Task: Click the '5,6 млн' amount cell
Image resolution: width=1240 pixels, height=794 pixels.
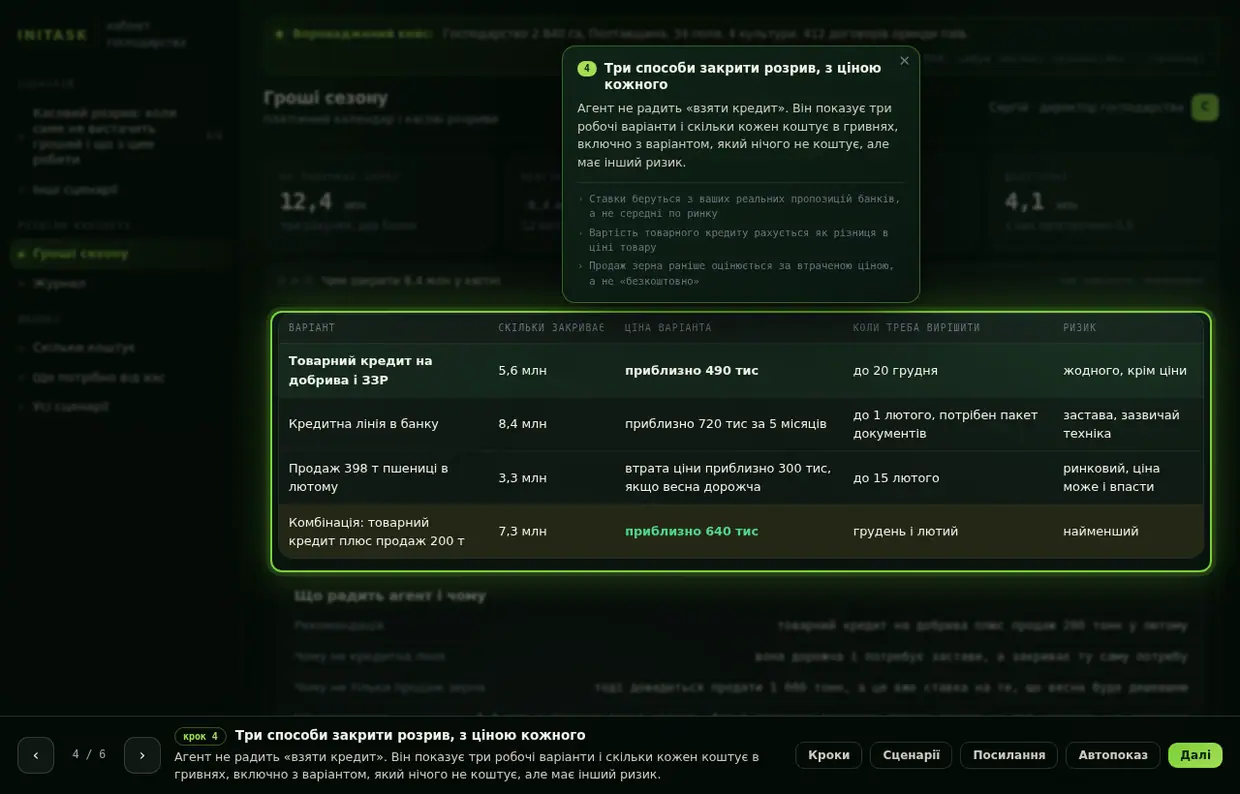Action: click(522, 371)
